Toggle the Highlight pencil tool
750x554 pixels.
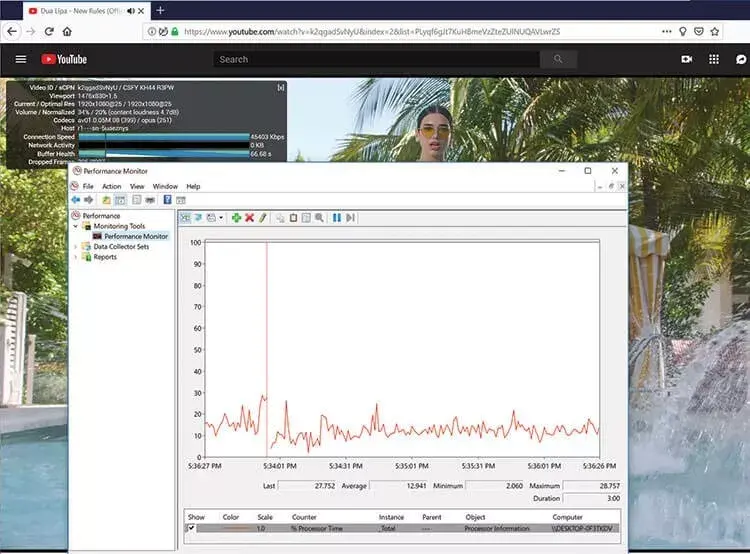[x=263, y=218]
